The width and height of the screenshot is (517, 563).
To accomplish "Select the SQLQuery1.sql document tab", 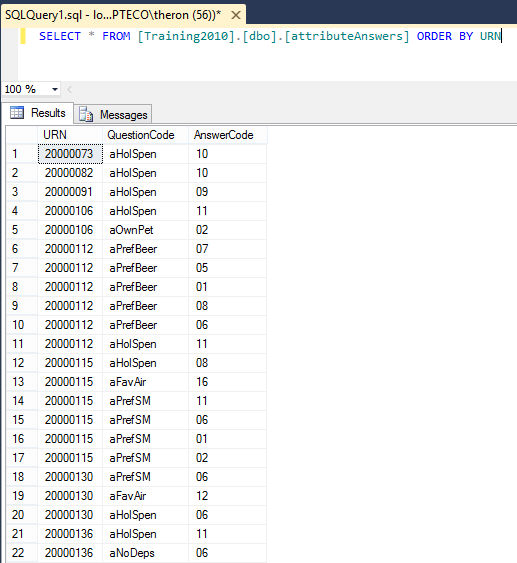I will 123,15.
